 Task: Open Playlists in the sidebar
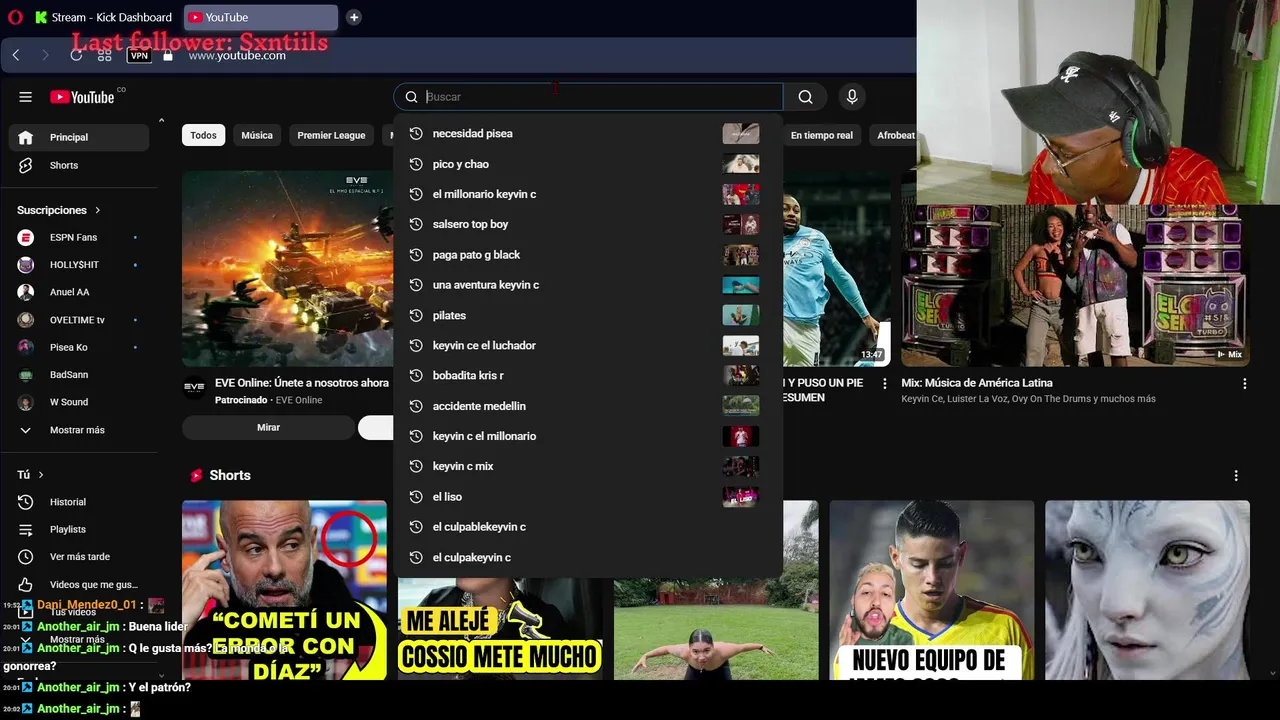coord(79,529)
